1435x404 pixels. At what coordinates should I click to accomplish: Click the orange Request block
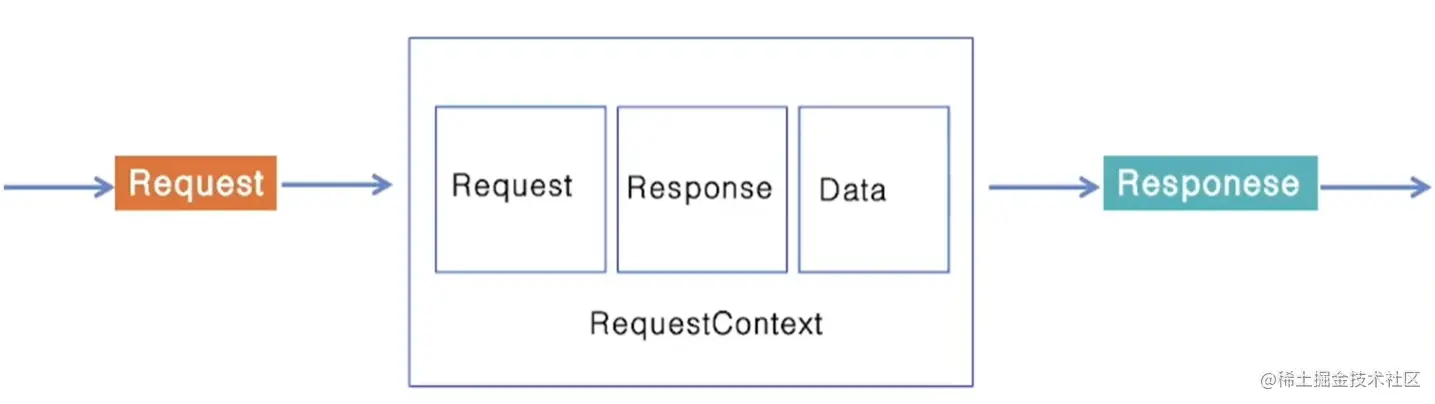(195, 183)
